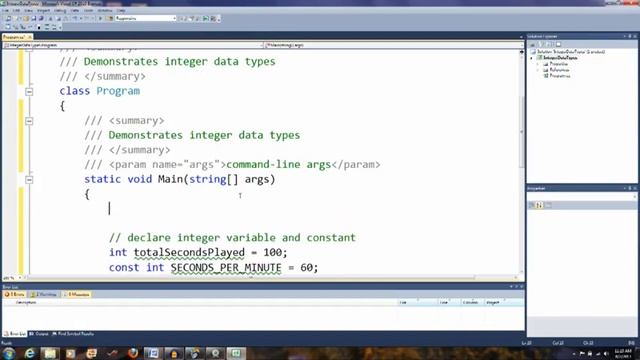Click Properties icon in Solution Explorer toolbar
The height and width of the screenshot is (360, 640).
click(x=532, y=44)
